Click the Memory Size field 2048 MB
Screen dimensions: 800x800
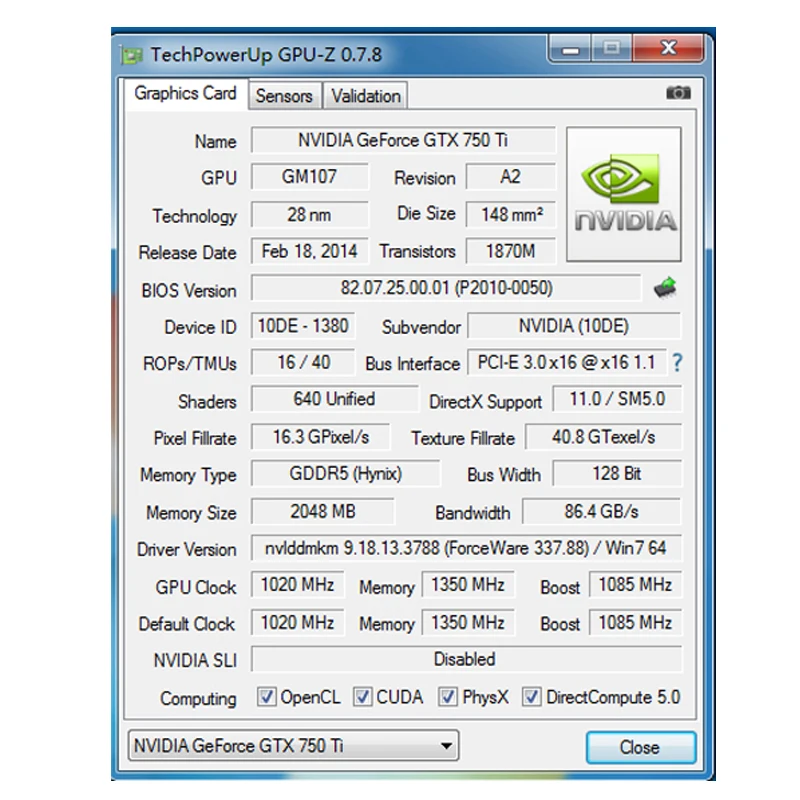[x=322, y=512]
